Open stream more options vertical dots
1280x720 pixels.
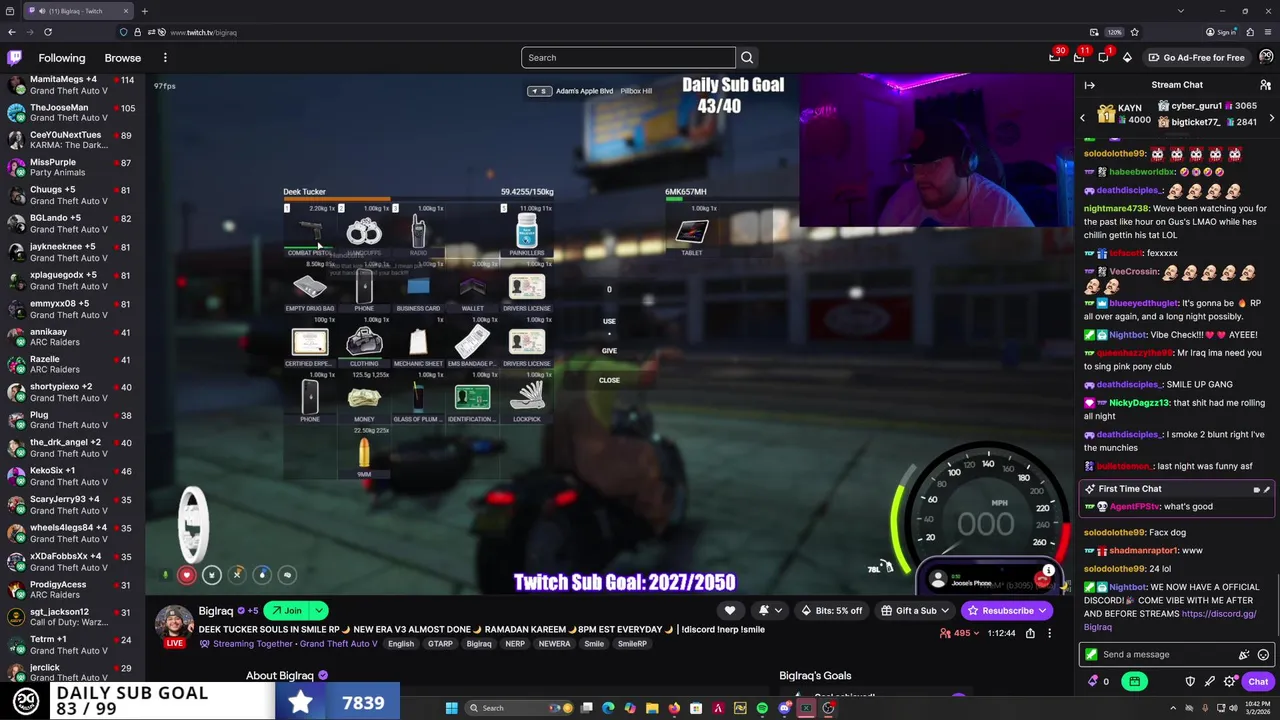pyautogui.click(x=1049, y=633)
